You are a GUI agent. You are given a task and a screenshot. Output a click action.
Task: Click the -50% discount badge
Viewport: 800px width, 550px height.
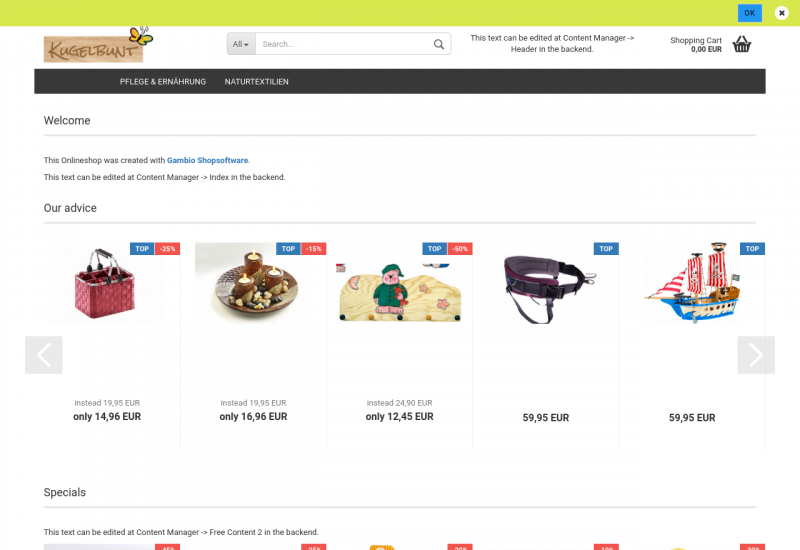460,248
